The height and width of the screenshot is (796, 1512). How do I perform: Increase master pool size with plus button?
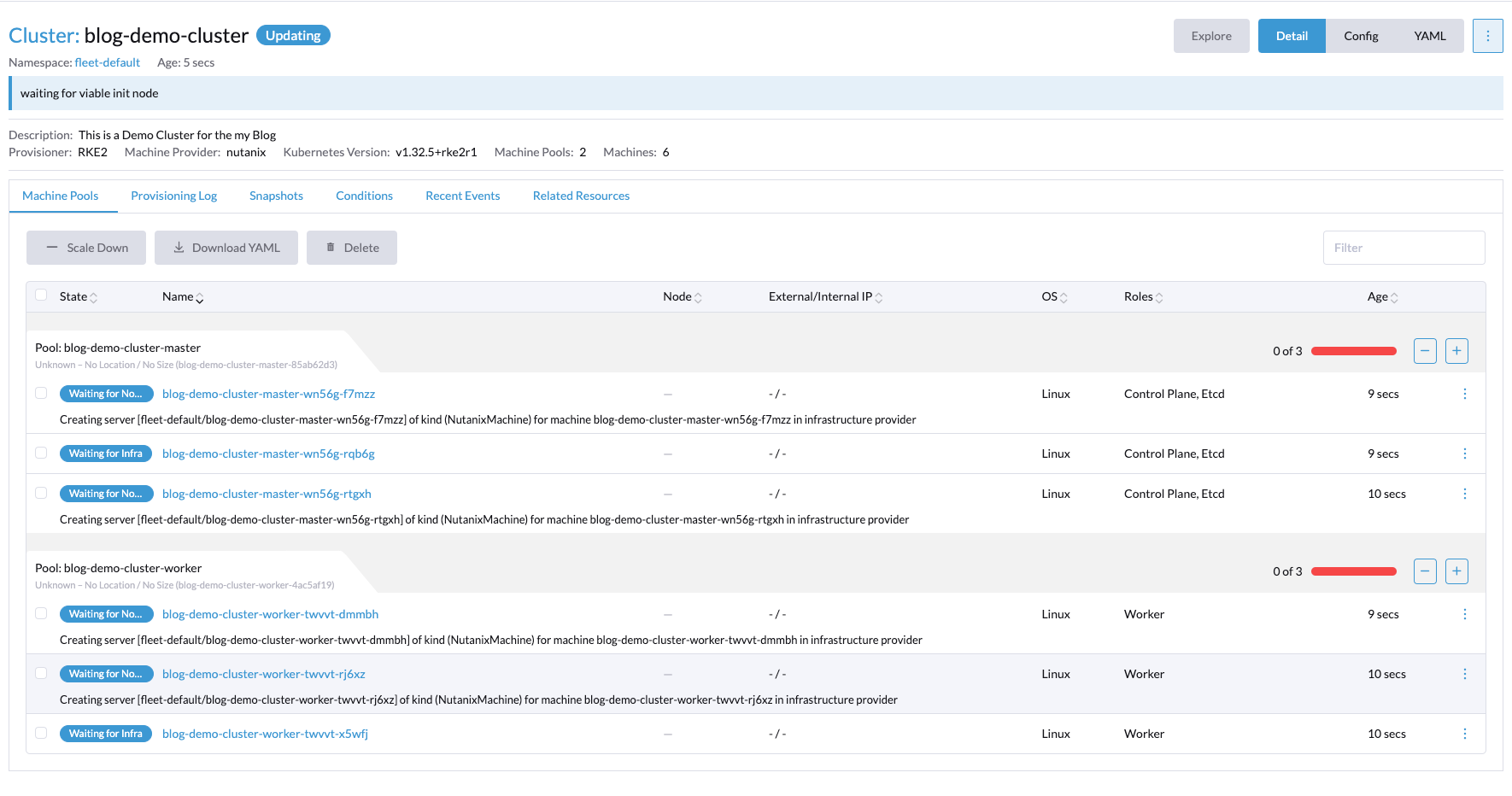pyautogui.click(x=1456, y=351)
